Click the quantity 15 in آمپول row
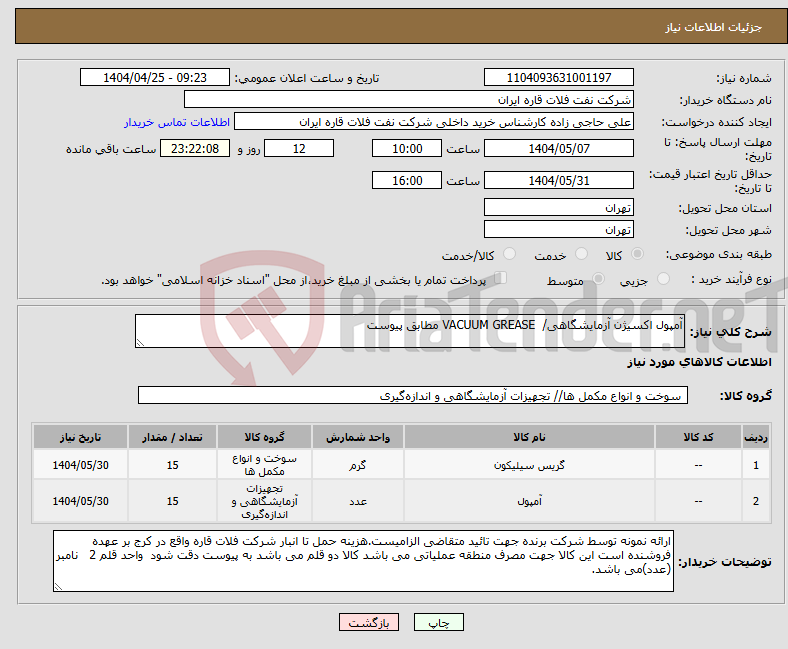Screen dimensions: 788x649 click(172, 501)
